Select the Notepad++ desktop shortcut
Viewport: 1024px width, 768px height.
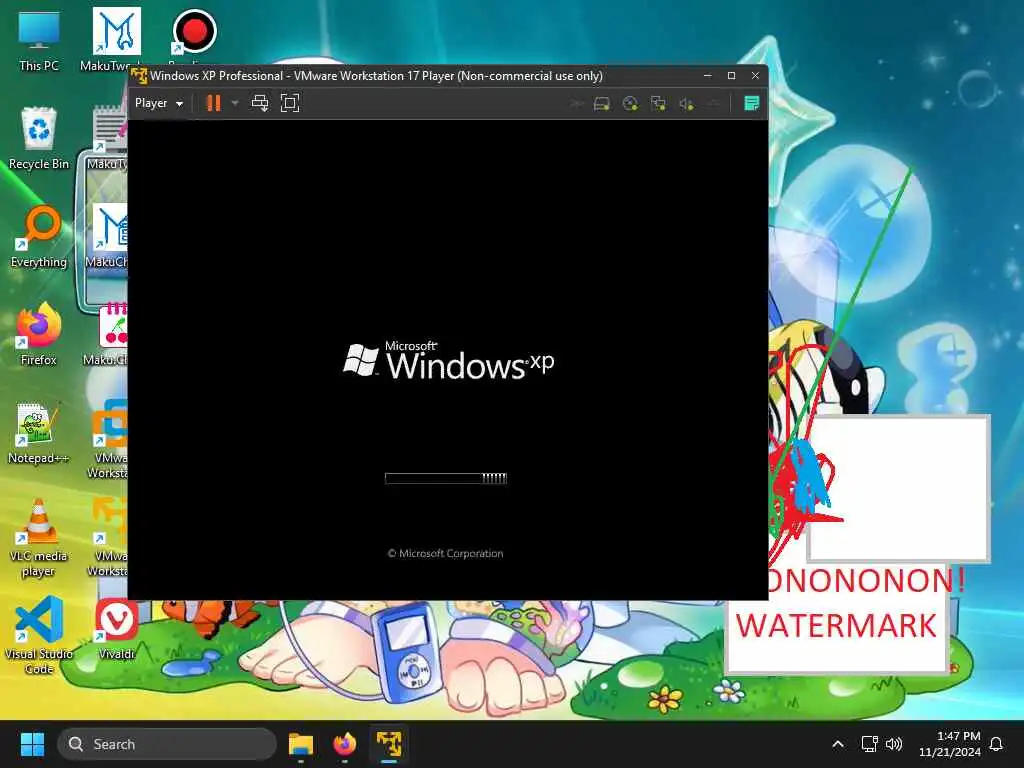point(38,433)
